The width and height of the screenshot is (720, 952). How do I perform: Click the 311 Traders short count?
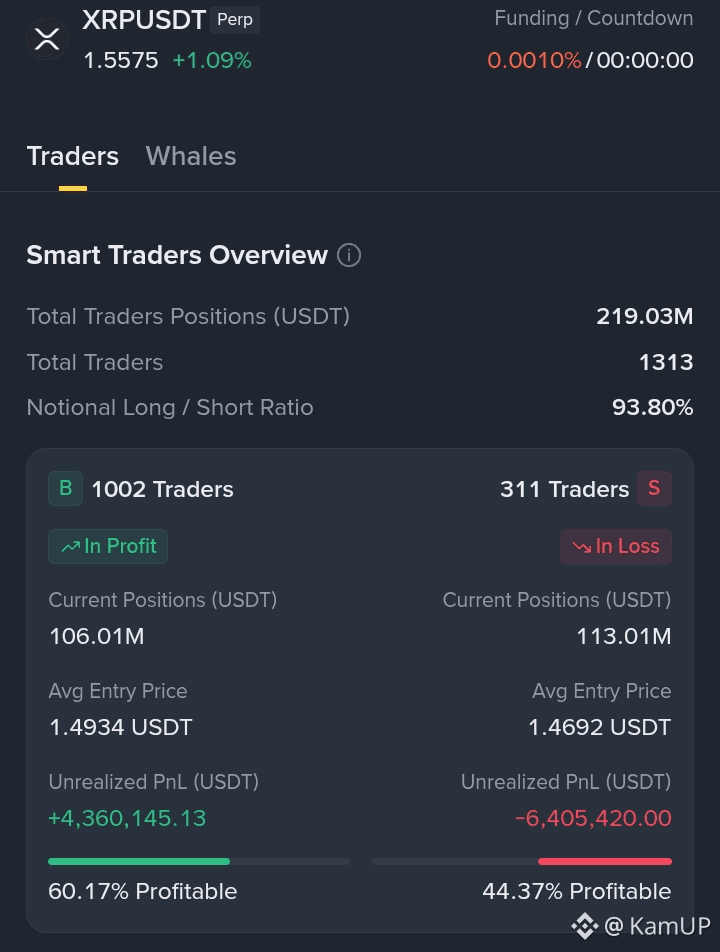point(565,489)
